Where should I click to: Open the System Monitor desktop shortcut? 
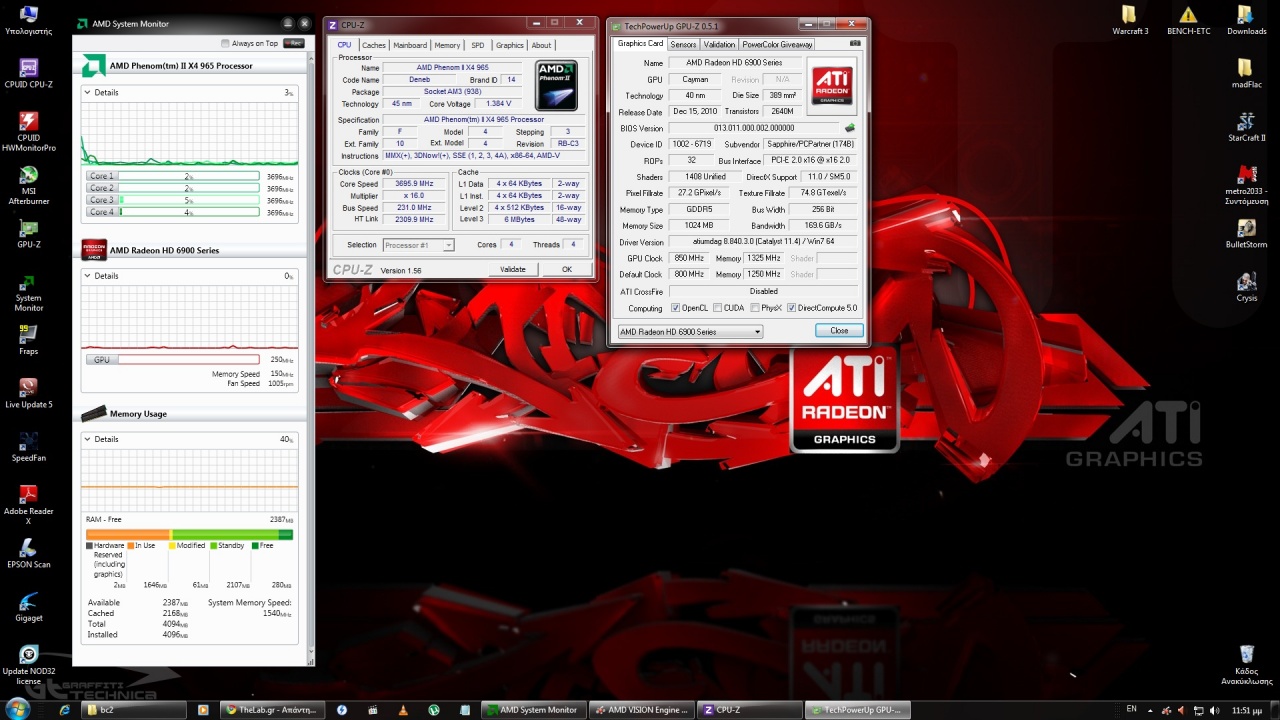[x=28, y=292]
